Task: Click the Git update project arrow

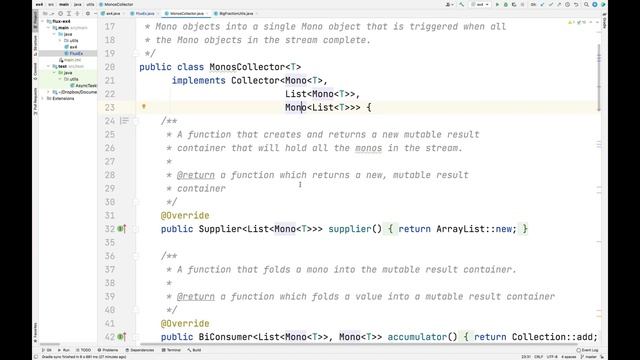Action: click(542, 4)
